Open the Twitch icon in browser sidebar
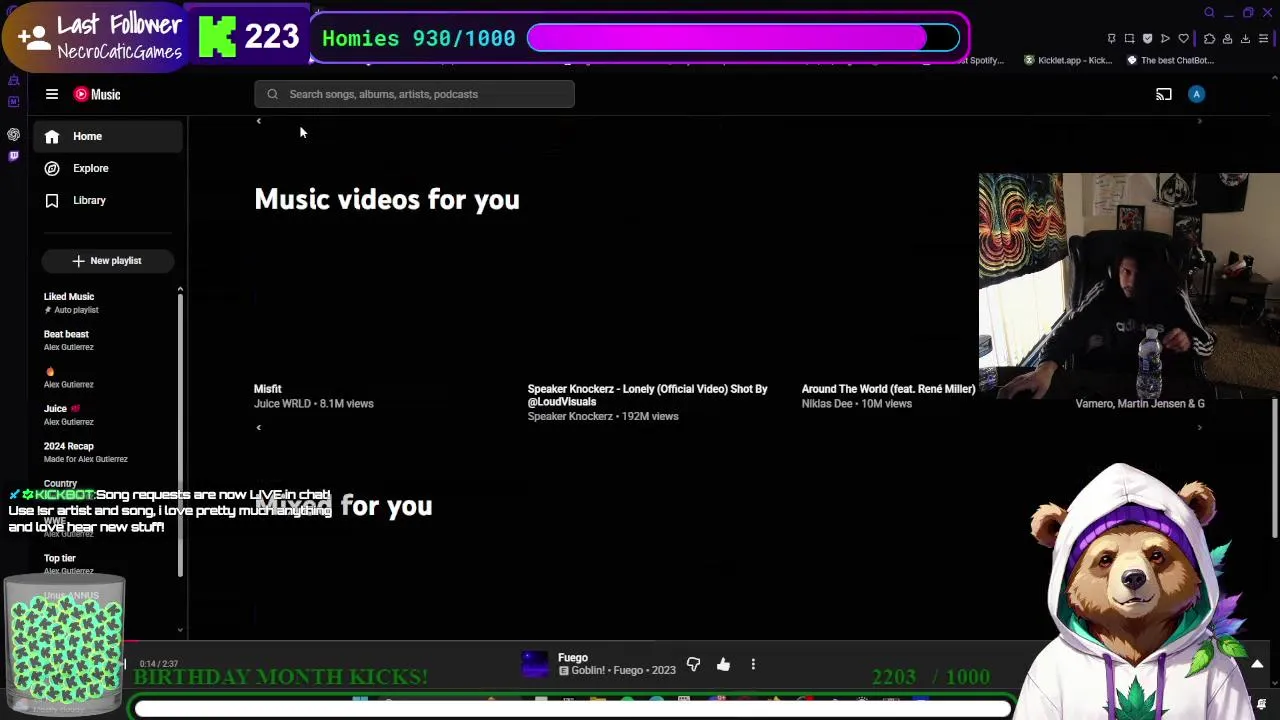 pos(14,155)
